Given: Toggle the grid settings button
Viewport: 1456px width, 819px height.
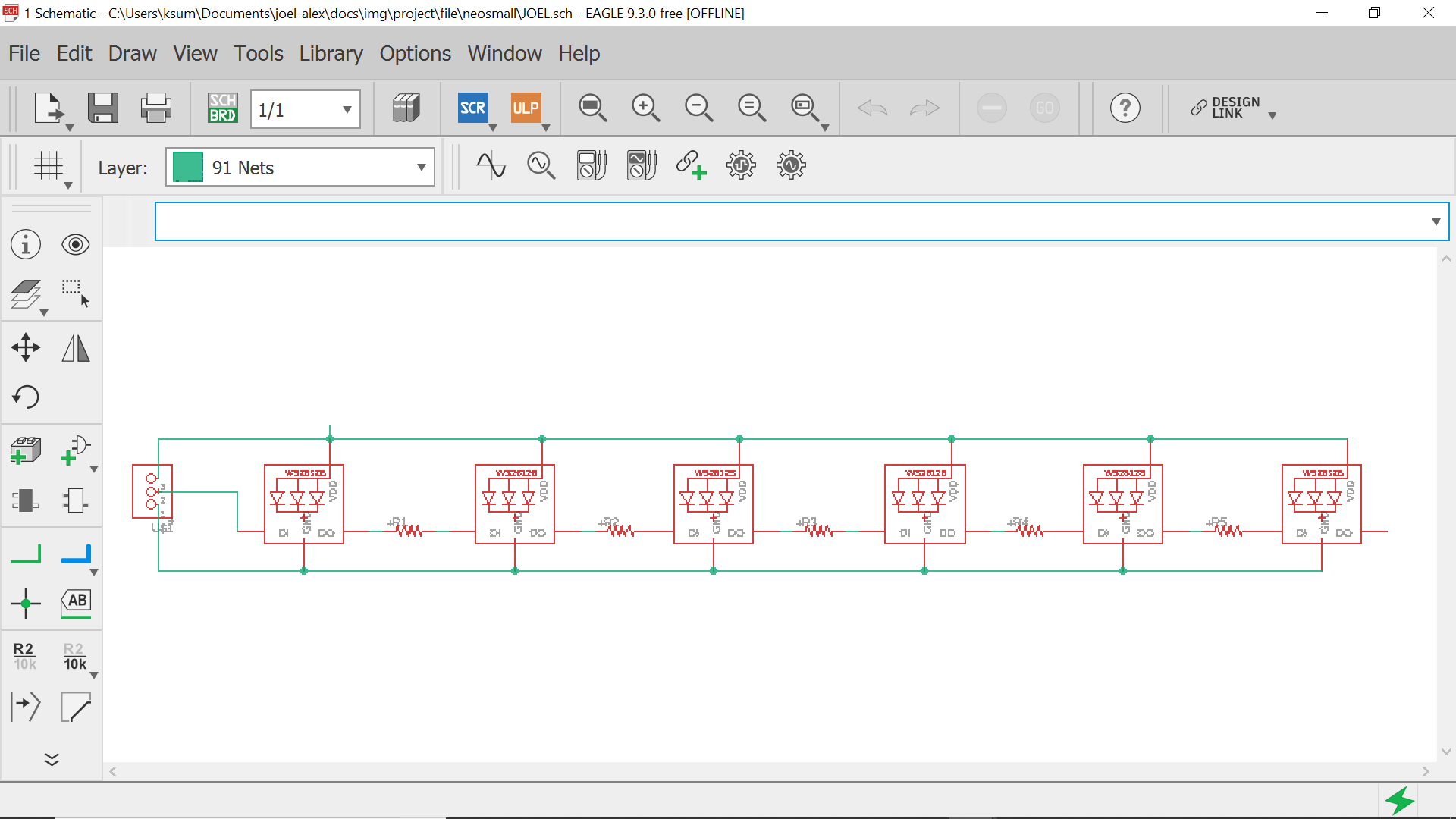Looking at the screenshot, I should point(49,166).
